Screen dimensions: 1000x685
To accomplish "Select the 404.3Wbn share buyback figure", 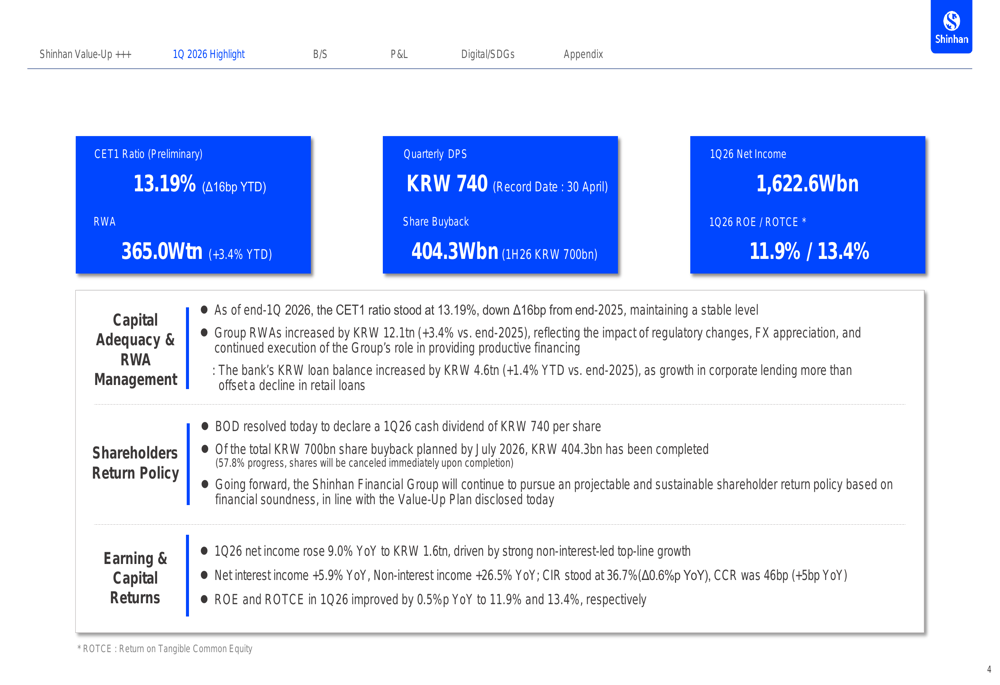I will pos(455,252).
